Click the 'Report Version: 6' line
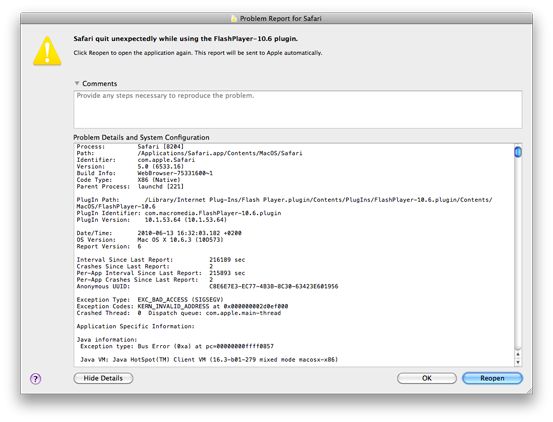 click(109, 247)
